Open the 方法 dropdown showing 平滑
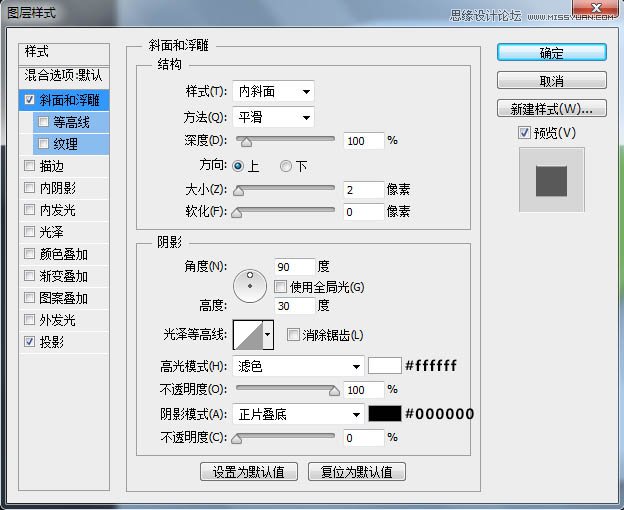The width and height of the screenshot is (624, 510). point(273,117)
